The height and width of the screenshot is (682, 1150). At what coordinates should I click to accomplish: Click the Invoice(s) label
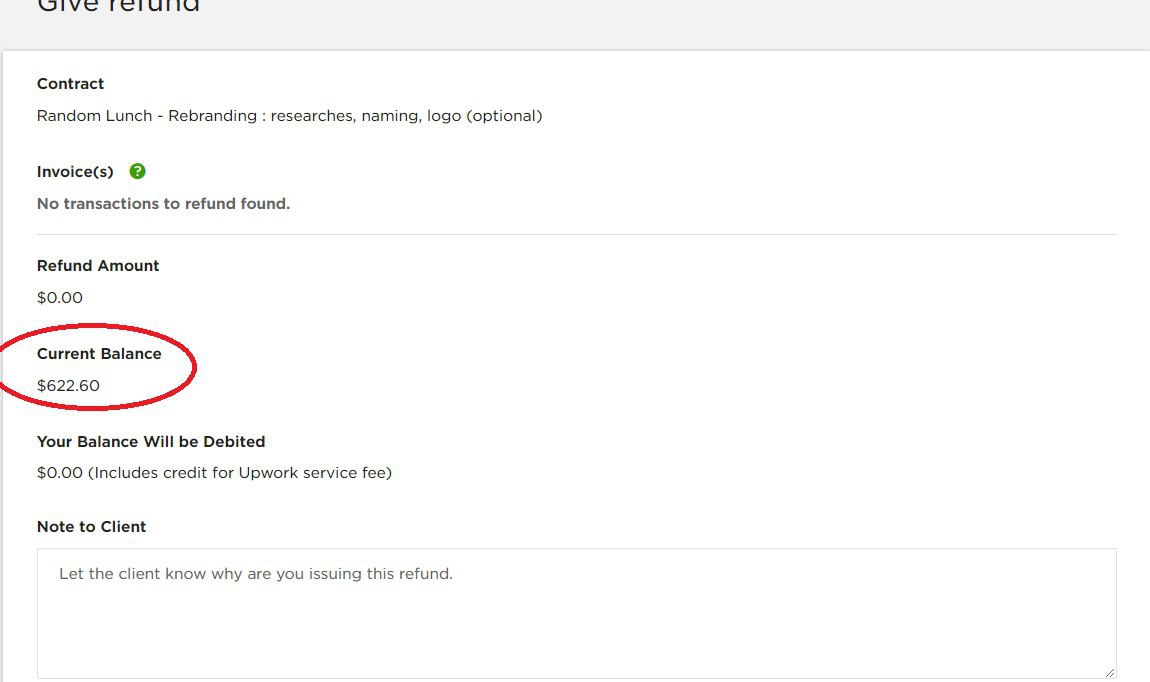coord(75,172)
